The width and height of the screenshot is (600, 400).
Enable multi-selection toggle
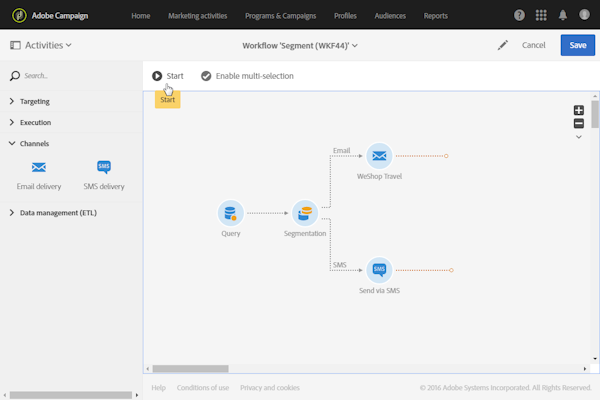[x=247, y=76]
